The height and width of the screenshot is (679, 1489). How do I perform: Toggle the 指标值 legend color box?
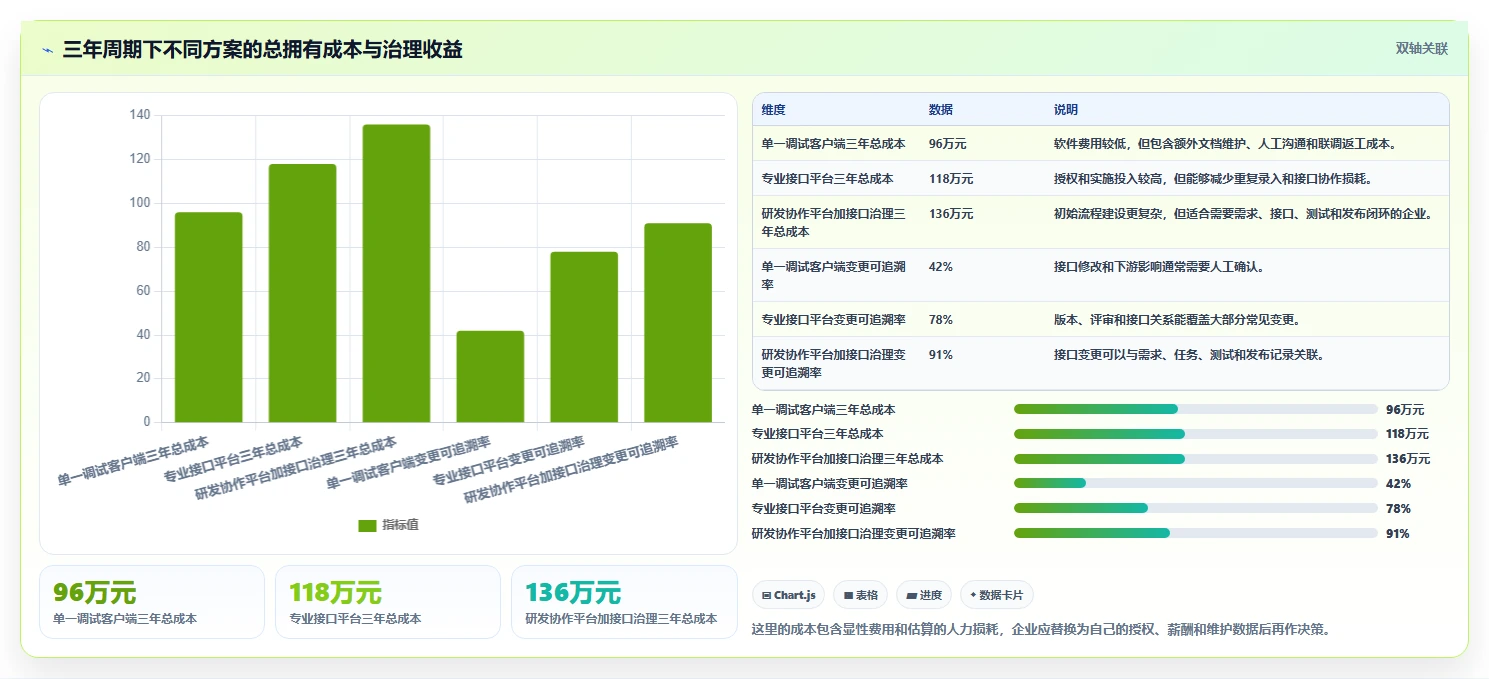tap(367, 526)
